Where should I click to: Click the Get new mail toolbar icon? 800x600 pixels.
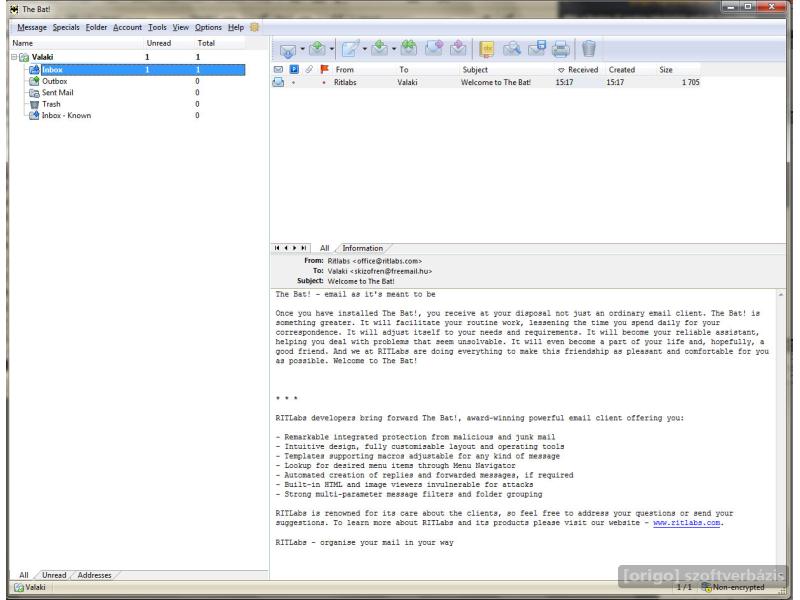point(287,49)
